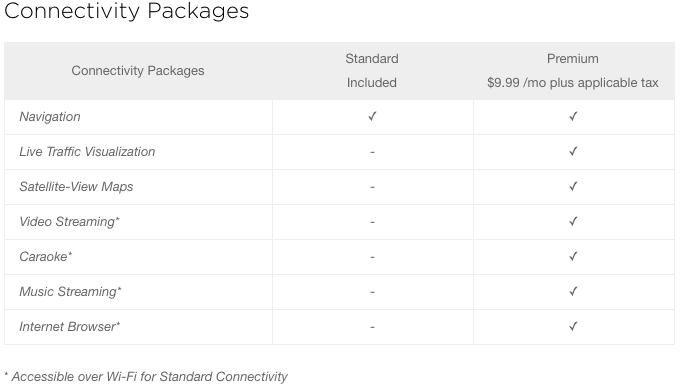Screen dimensions: 686x390
Task: Select the Live Traffic Visualization label
Action: coord(87,152)
